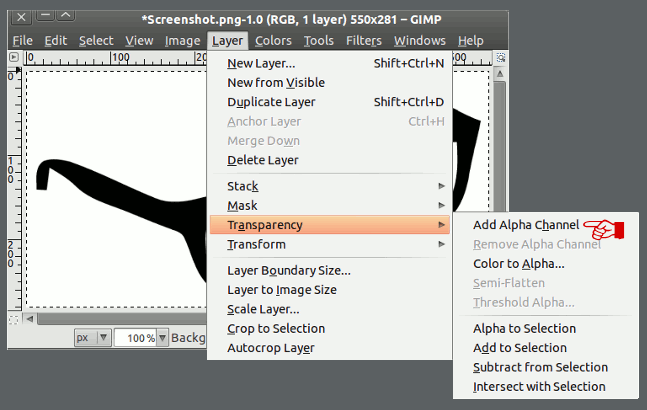This screenshot has width=647, height=410.
Task: Choose Intersect with Selection
Action: coord(545,387)
